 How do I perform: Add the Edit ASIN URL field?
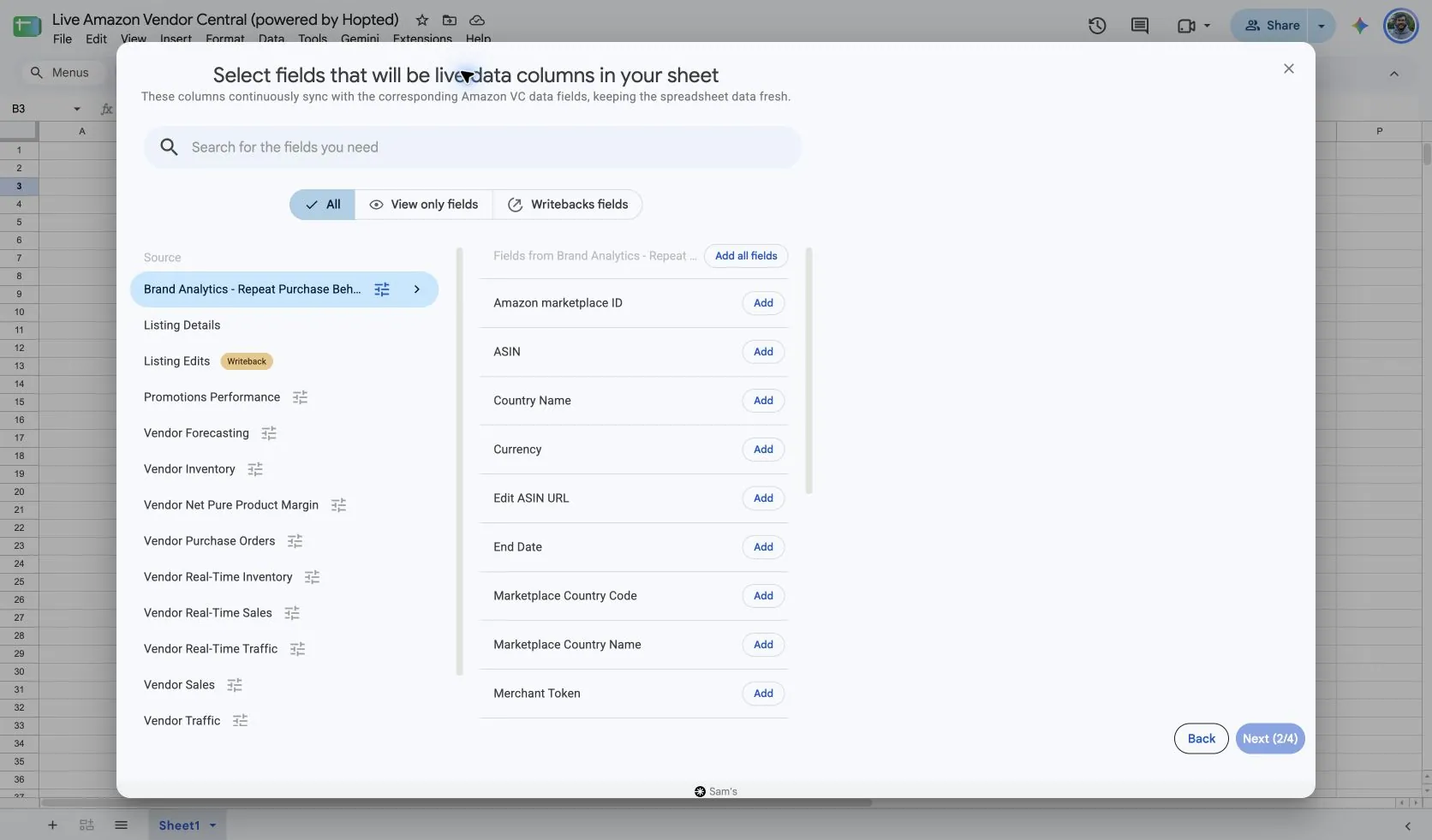[x=763, y=498]
